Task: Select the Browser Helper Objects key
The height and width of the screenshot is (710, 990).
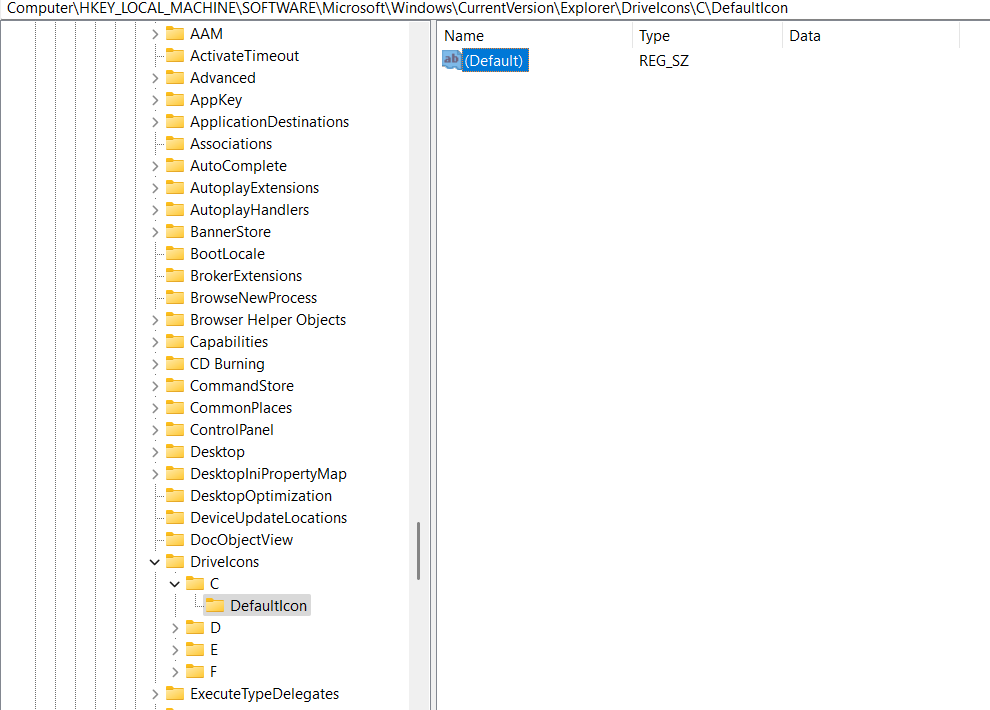Action: pos(268,320)
